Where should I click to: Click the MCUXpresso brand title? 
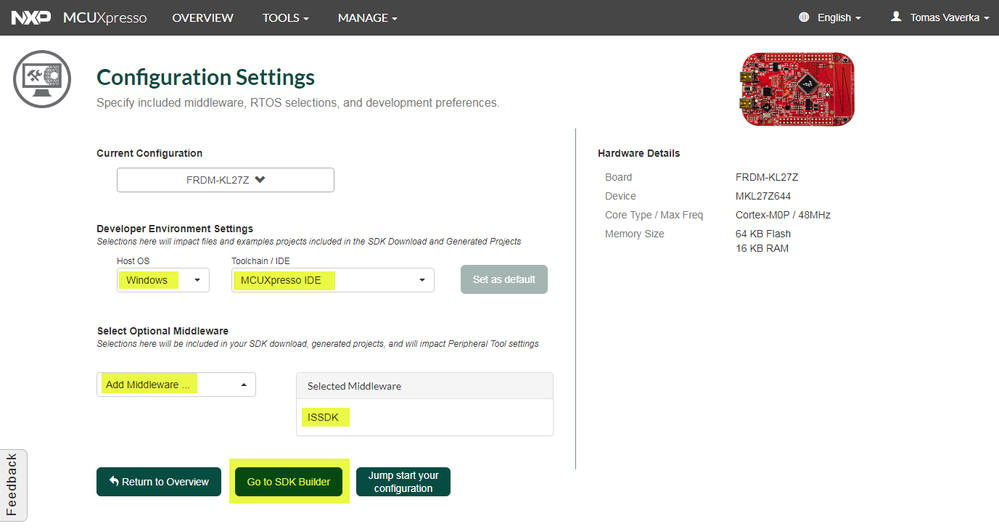(104, 18)
